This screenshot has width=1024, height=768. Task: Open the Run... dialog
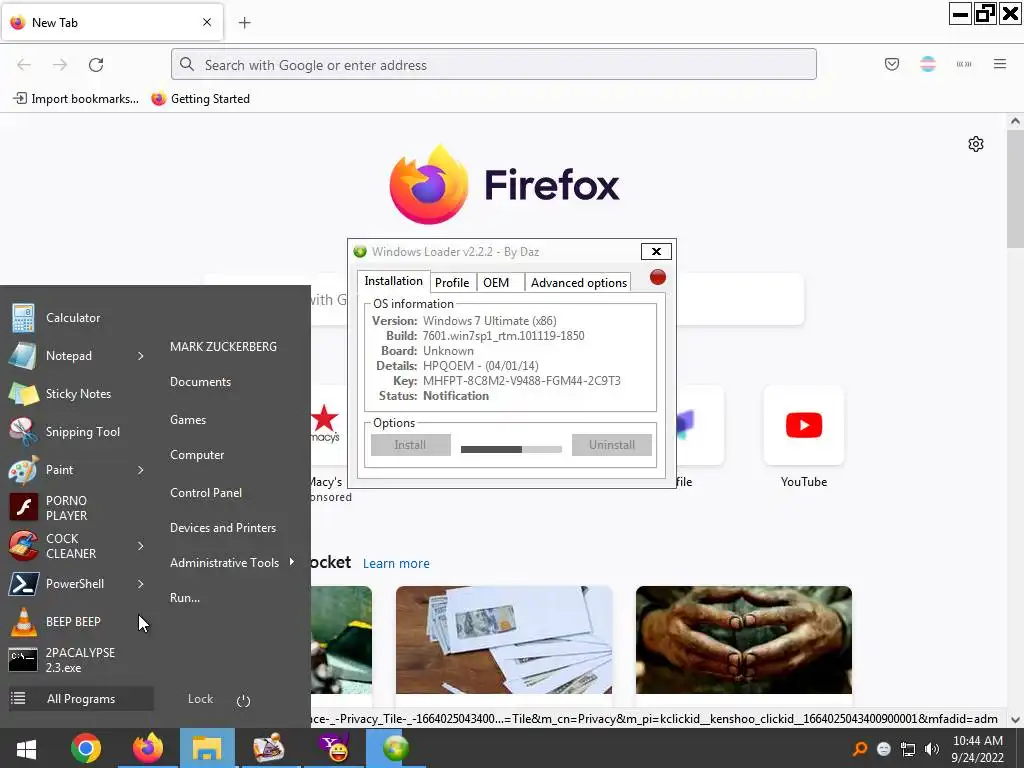[185, 598]
